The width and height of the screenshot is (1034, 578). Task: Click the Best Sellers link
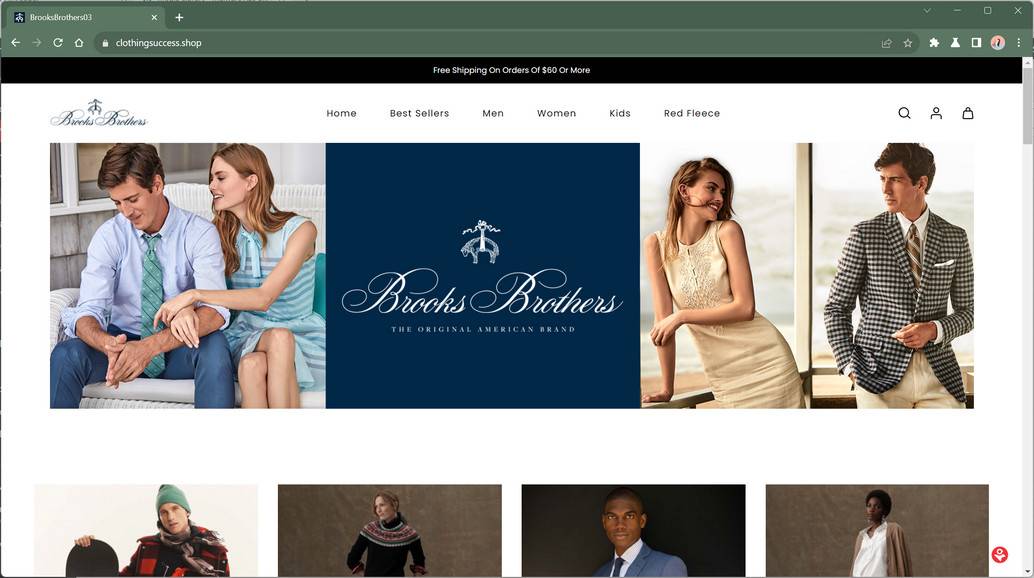point(419,113)
